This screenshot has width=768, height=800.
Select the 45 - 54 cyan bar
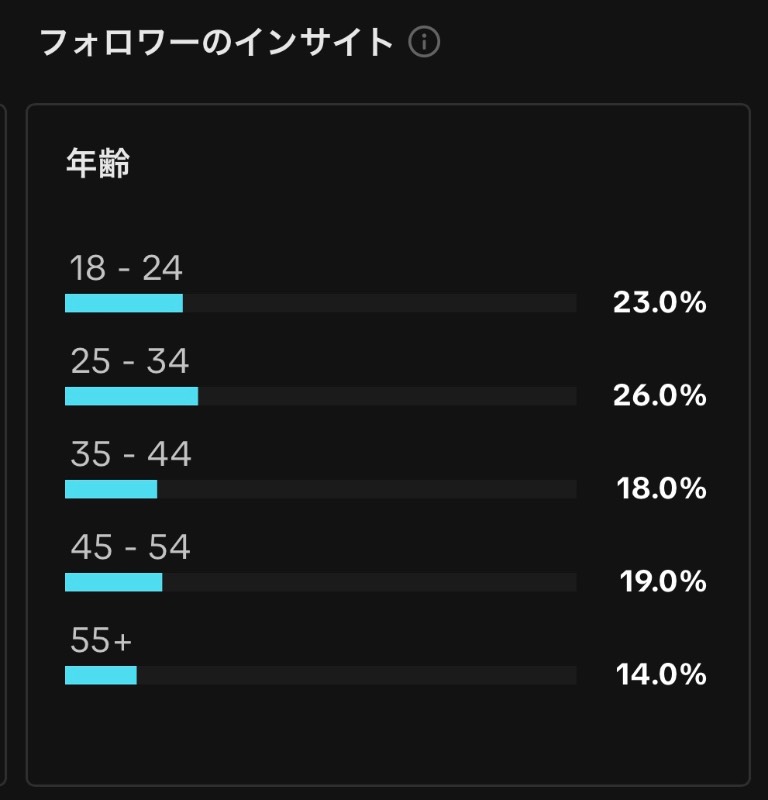tap(114, 582)
